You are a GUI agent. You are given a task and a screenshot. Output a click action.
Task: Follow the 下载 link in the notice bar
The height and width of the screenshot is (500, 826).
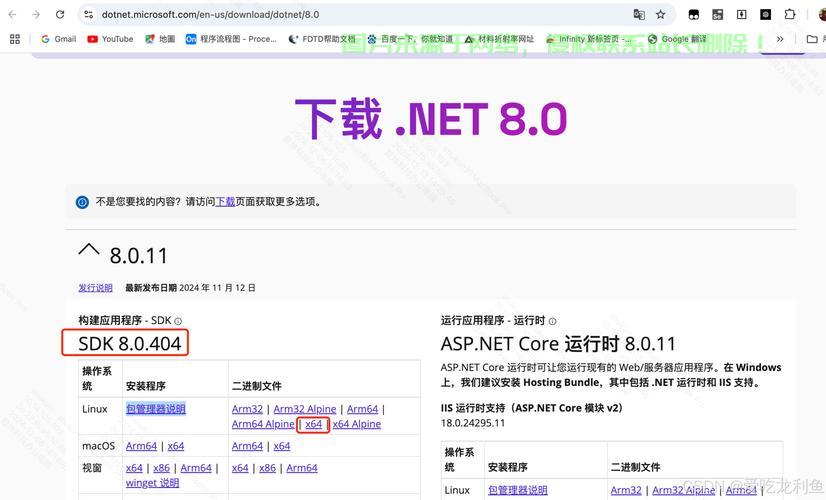coord(225,202)
